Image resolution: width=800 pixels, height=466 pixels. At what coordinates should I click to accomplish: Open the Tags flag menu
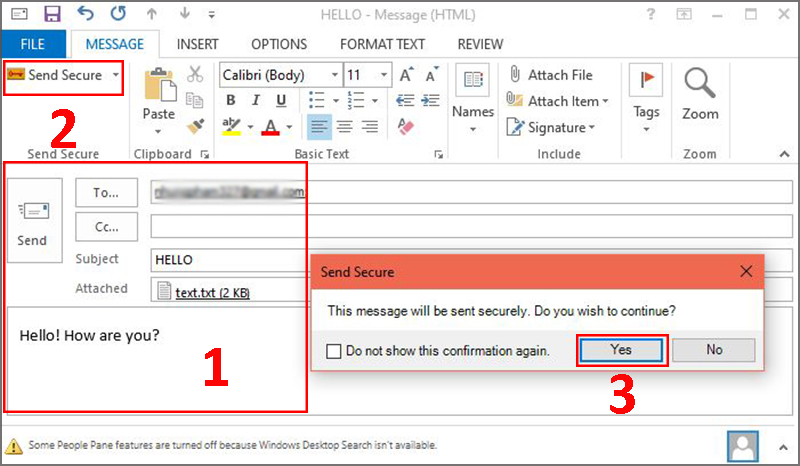tap(646, 98)
